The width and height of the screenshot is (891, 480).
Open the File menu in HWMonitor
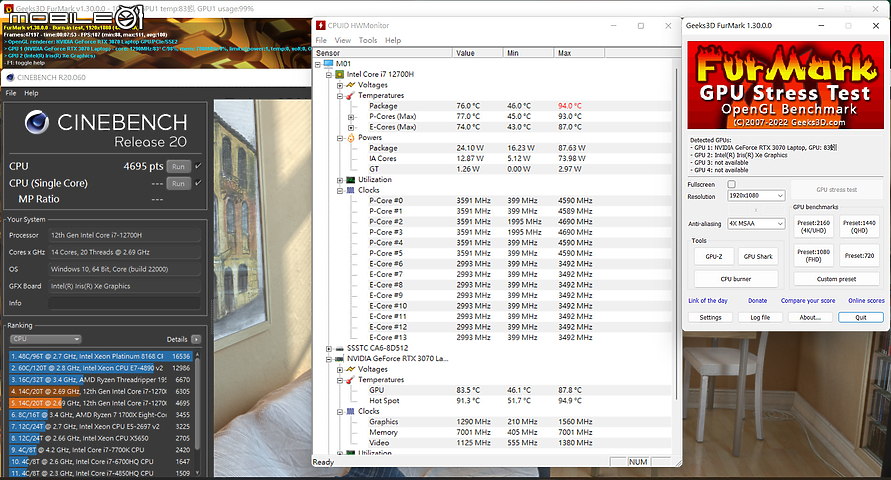tap(321, 40)
